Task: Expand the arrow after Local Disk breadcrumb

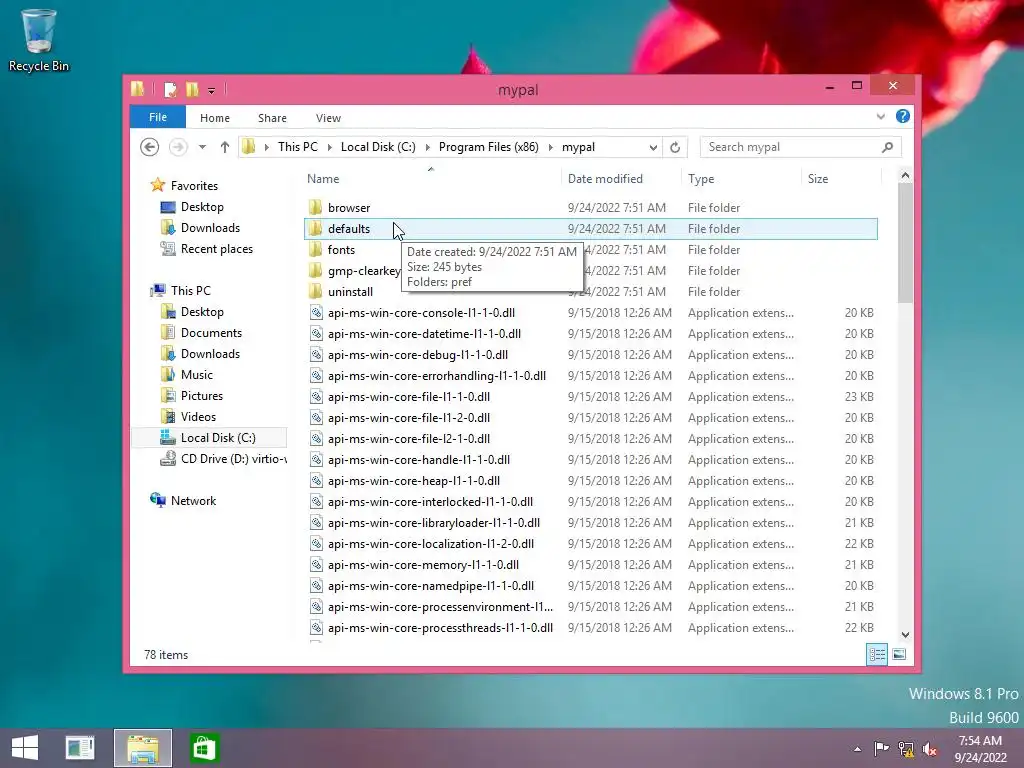Action: (x=428, y=148)
